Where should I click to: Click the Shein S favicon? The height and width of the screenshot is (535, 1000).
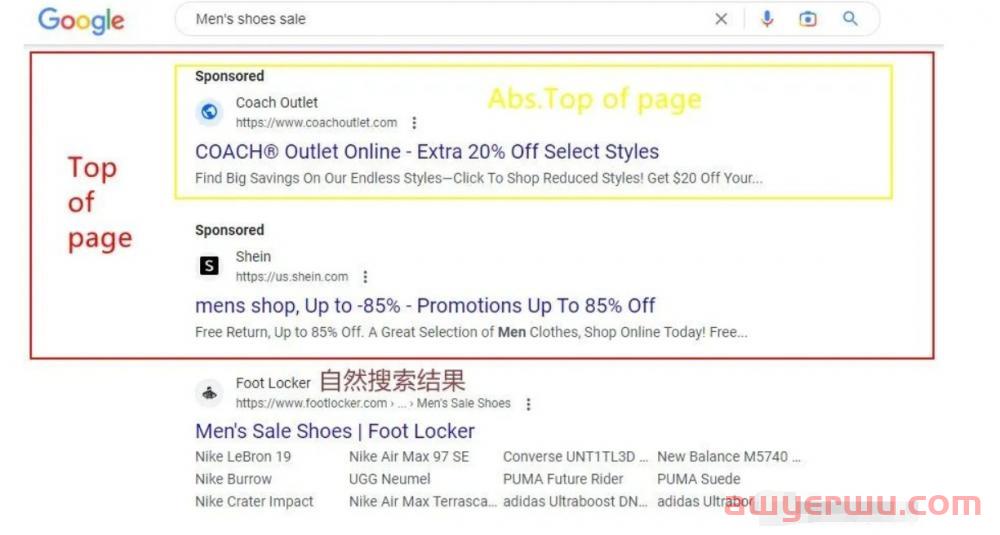pyautogui.click(x=209, y=266)
